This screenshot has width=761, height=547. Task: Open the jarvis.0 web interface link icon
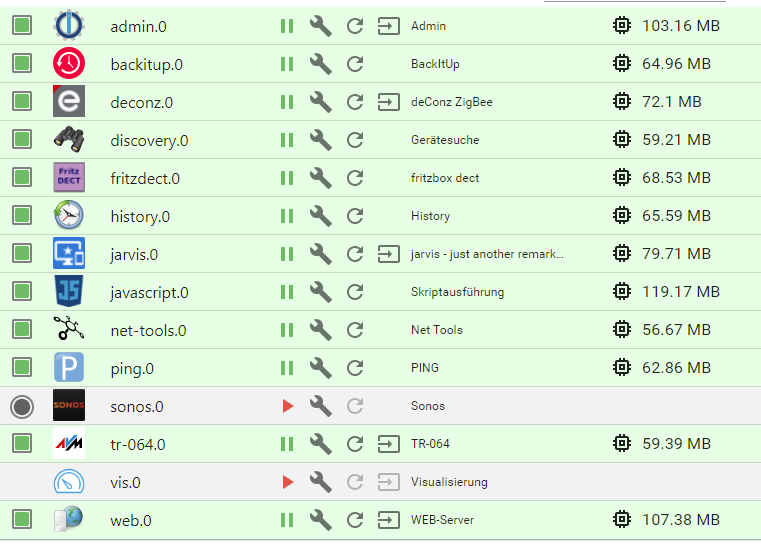(x=387, y=254)
